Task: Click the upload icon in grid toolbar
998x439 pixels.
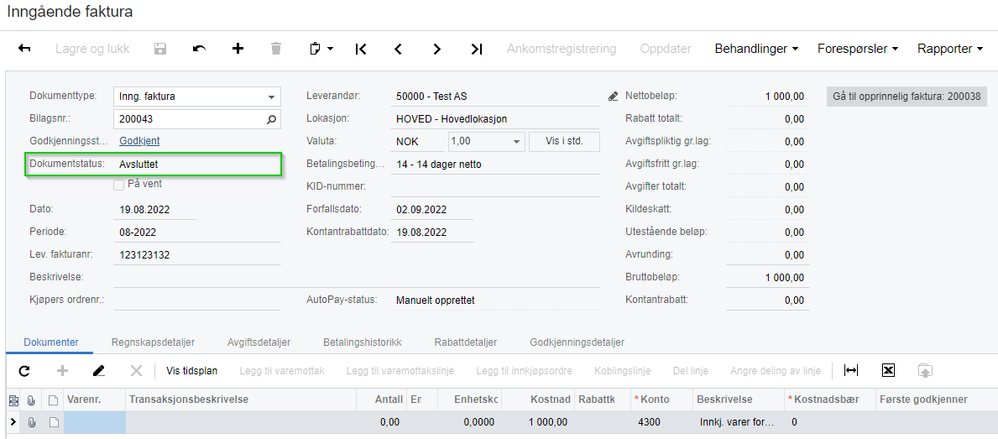Action: pyautogui.click(x=925, y=370)
